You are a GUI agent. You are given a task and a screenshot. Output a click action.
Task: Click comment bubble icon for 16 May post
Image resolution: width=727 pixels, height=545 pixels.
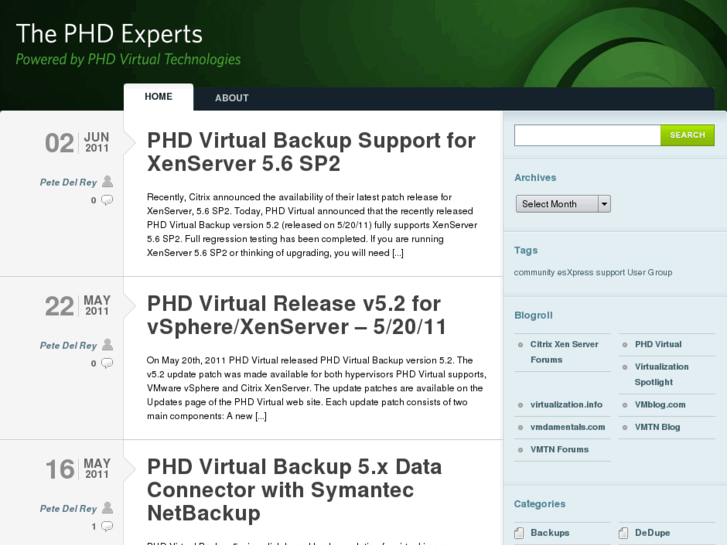click(x=107, y=526)
